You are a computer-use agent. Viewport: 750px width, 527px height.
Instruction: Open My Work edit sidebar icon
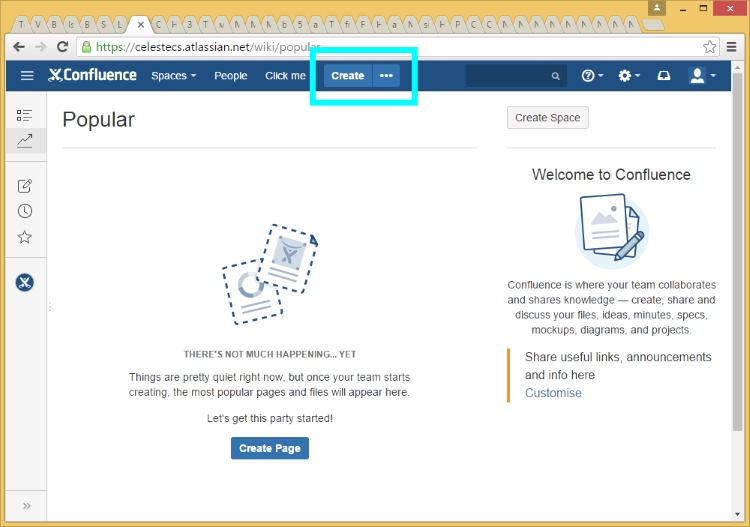click(x=24, y=186)
